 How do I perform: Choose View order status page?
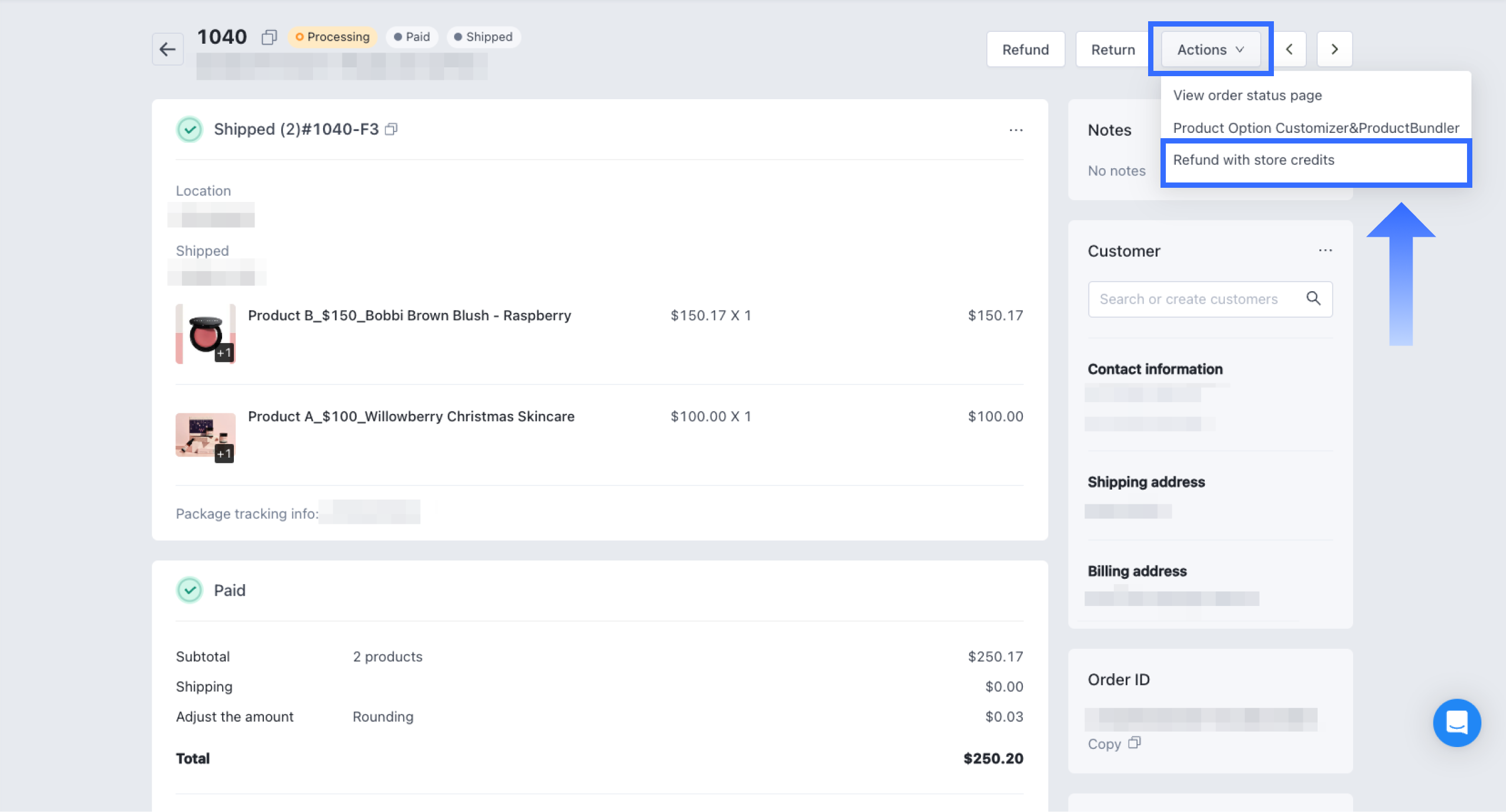1247,96
